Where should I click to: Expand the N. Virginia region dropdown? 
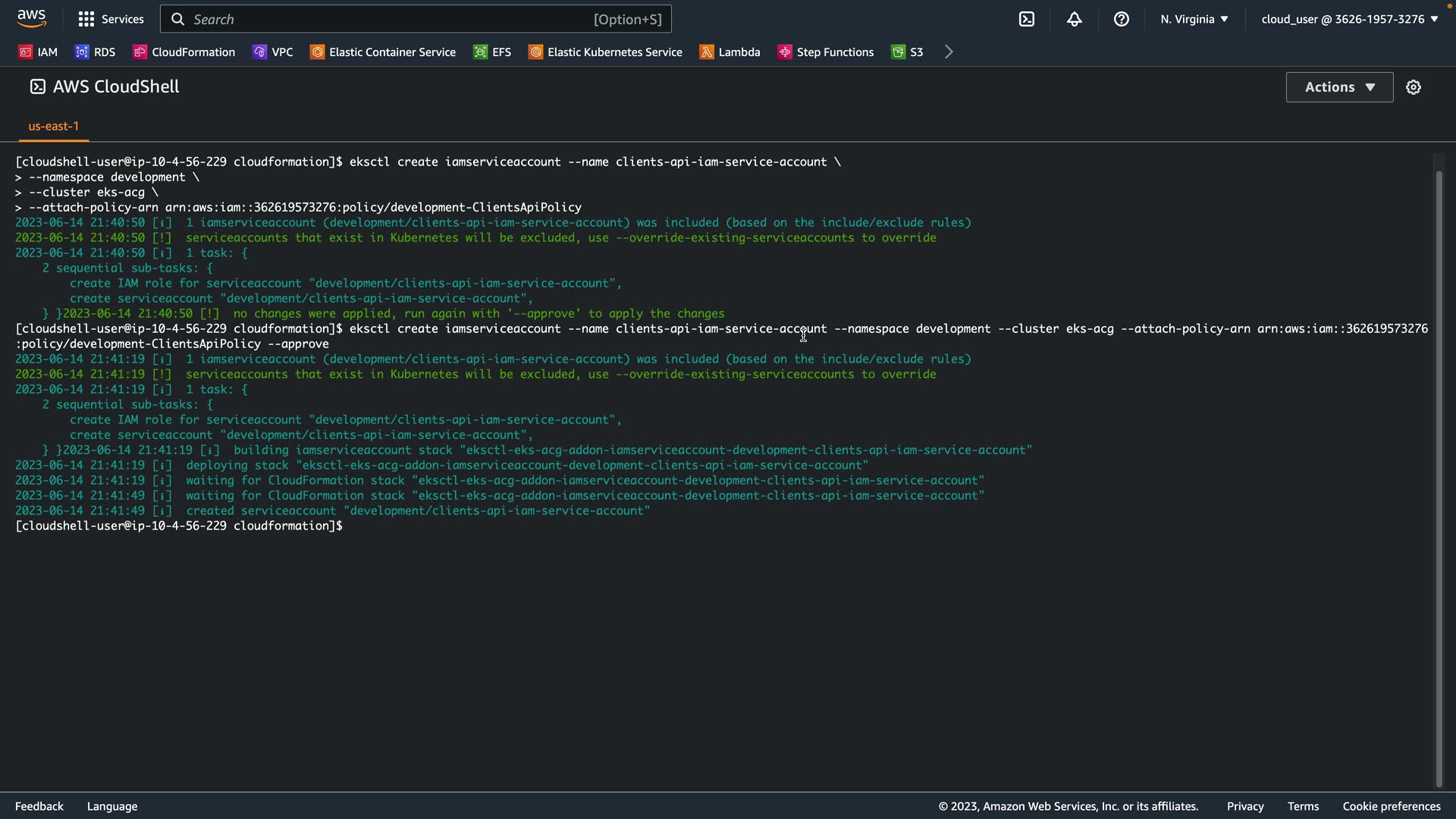(x=1194, y=19)
